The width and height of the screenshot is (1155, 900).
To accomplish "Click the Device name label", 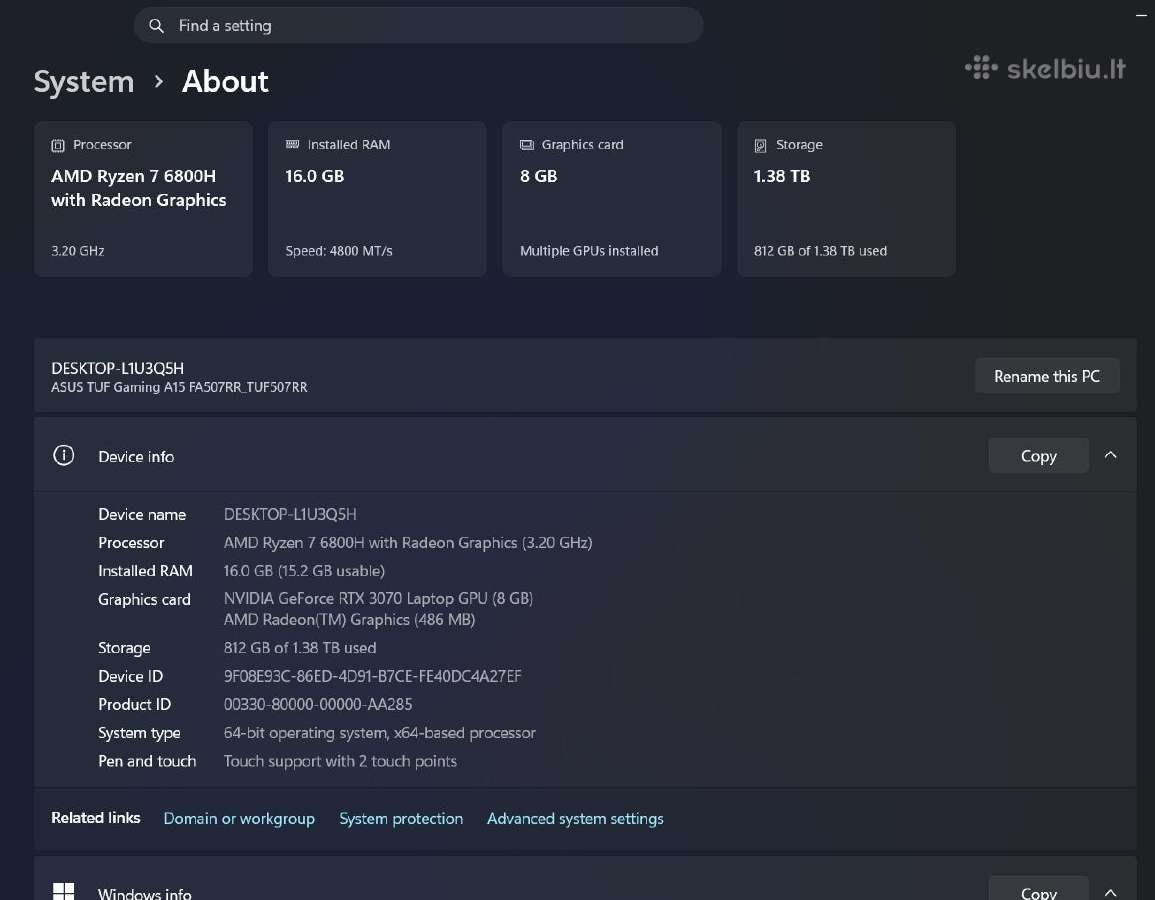I will coord(142,514).
